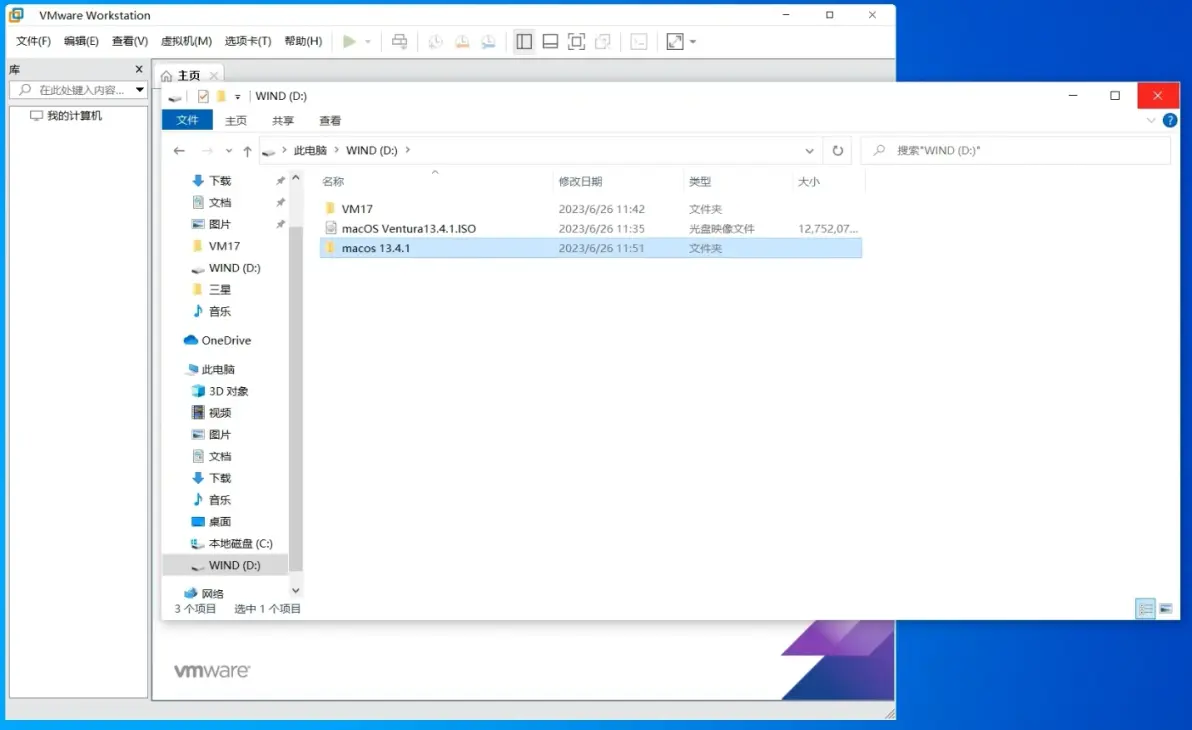The width and height of the screenshot is (1192, 730).
Task: Open the customize quick access toolbar arrow
Action: click(238, 97)
